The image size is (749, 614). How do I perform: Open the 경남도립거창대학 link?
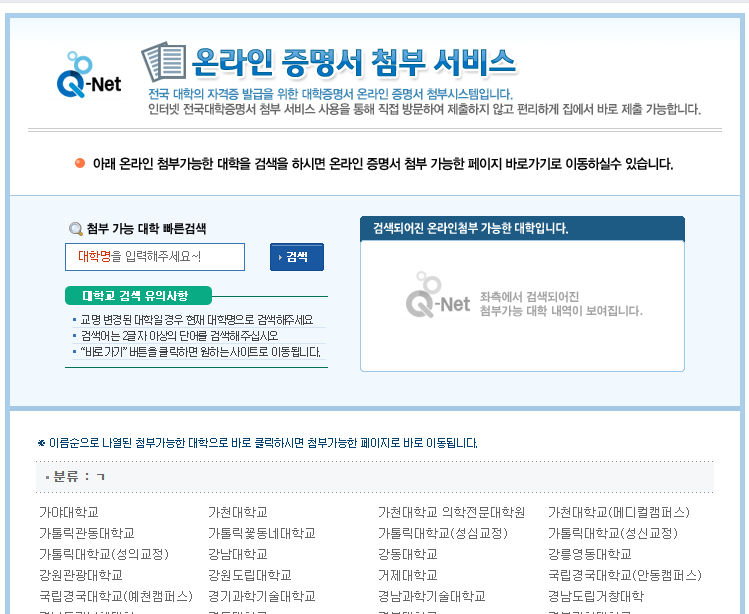(x=596, y=596)
